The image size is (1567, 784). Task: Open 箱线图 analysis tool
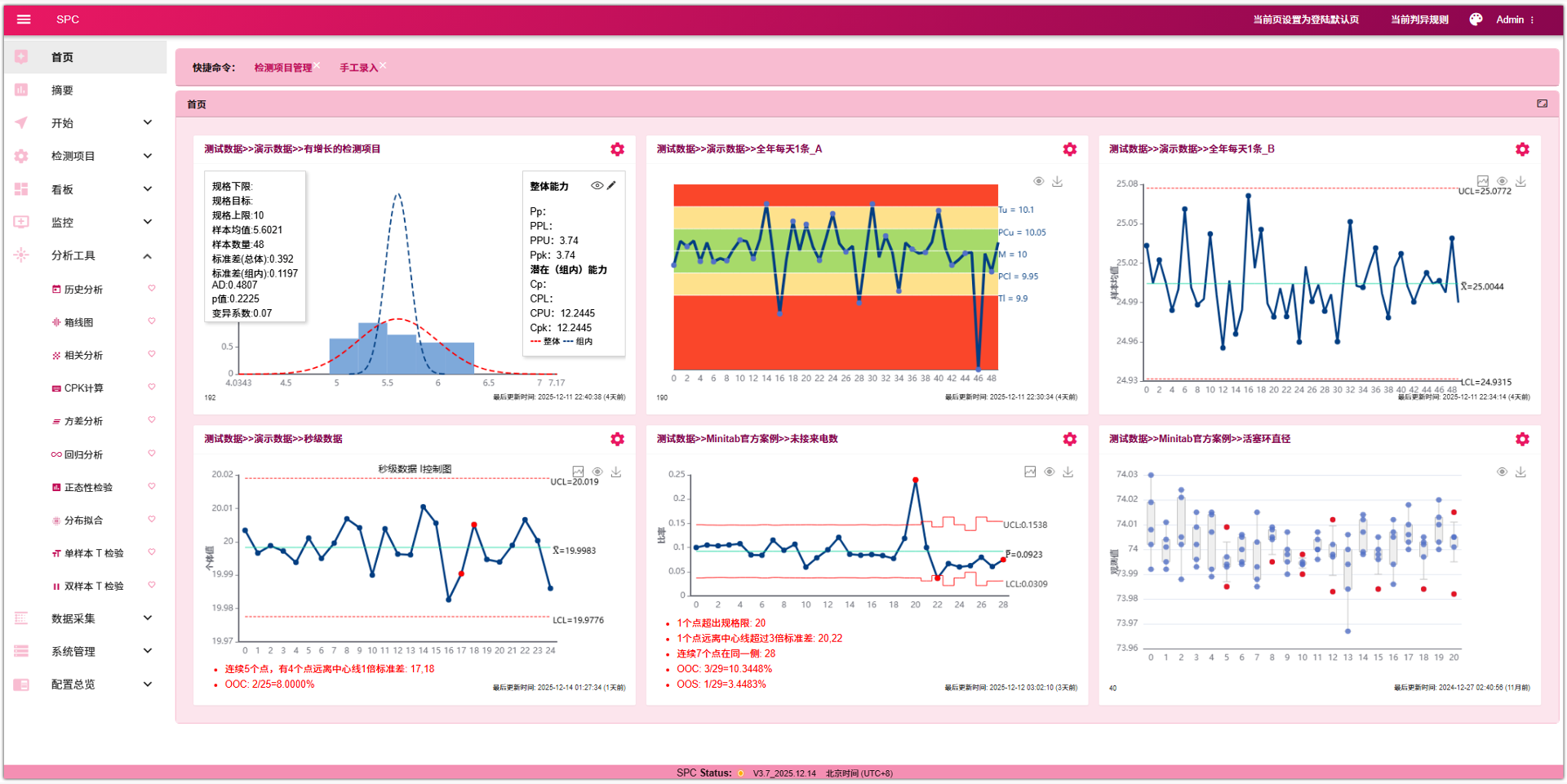[78, 322]
